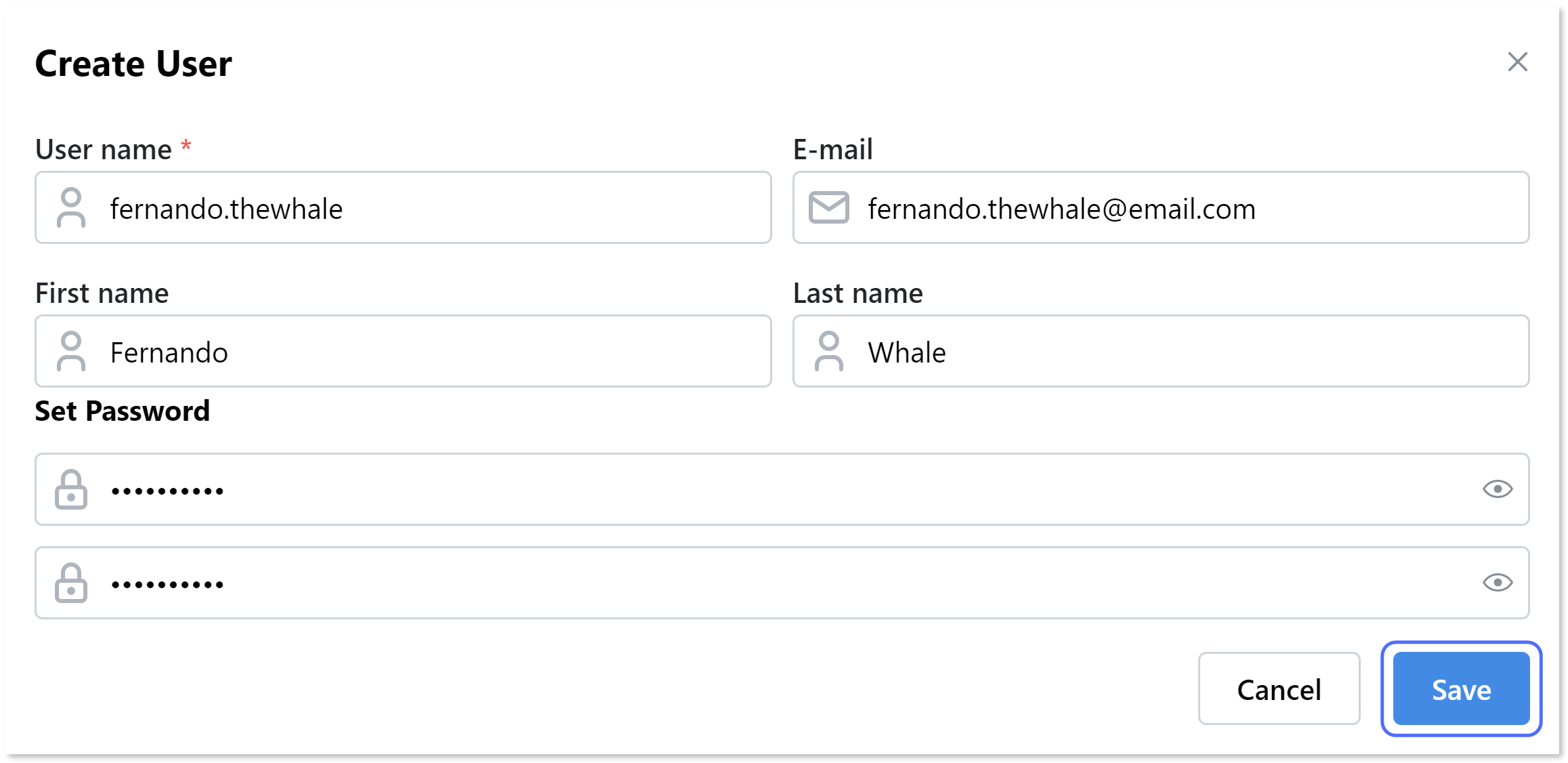
Task: Show the confirmation password with the eye icon
Action: coord(1498,583)
